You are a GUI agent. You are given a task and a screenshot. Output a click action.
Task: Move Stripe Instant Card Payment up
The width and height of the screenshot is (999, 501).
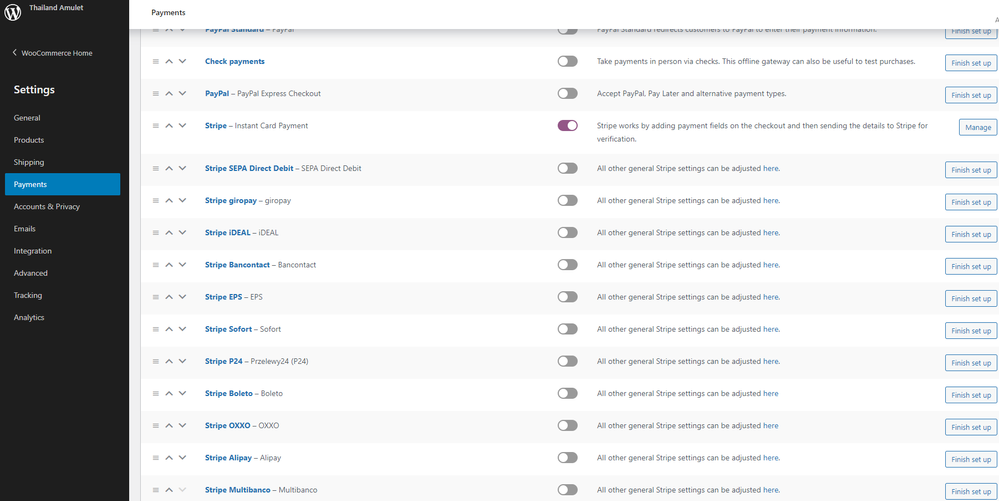click(169, 126)
